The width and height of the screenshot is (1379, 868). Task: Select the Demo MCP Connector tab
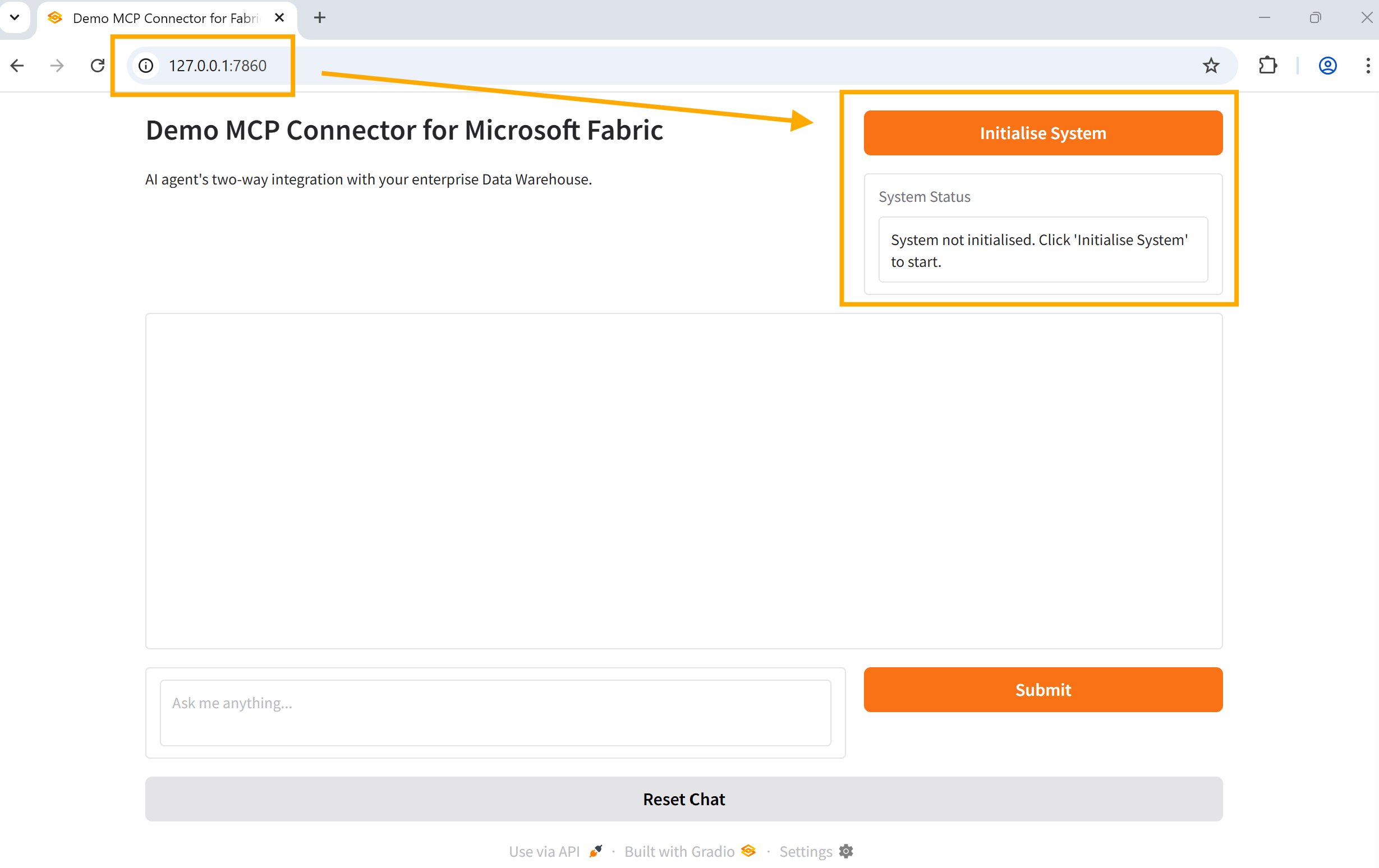point(165,19)
